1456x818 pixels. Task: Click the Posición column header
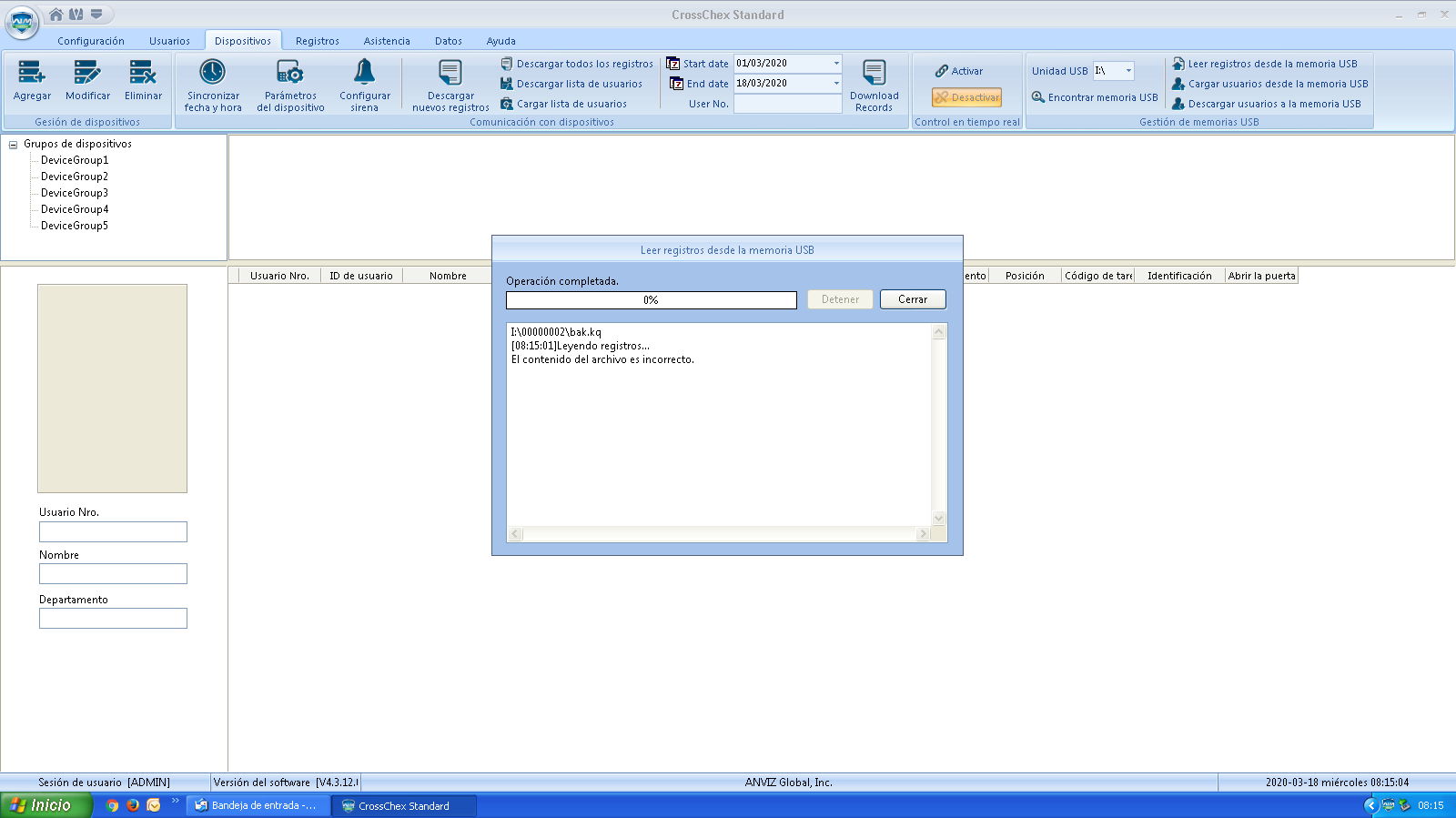point(1025,276)
